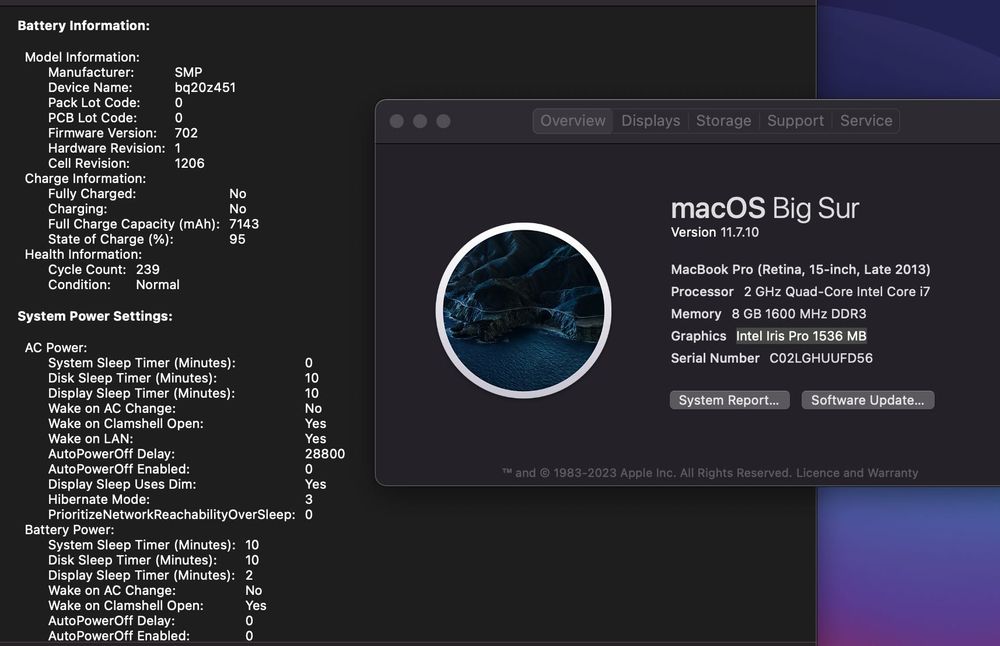Click the Cycle Count value 239

(x=148, y=269)
